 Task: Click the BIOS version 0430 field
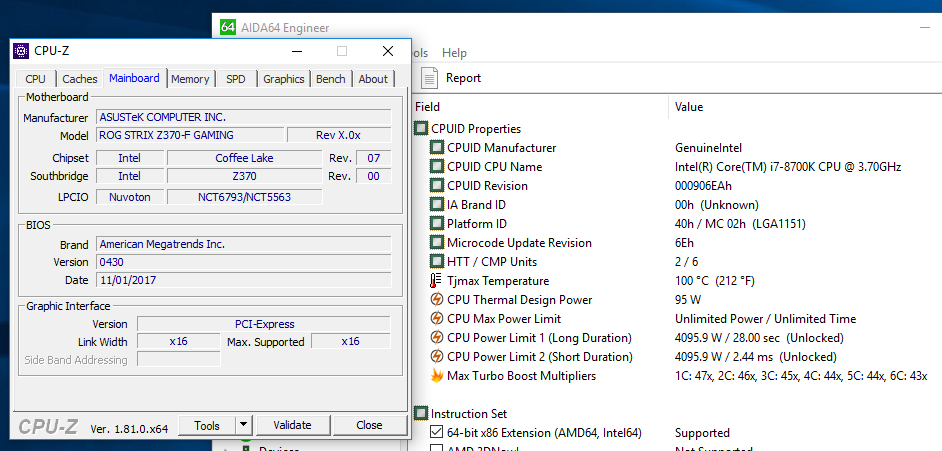point(244,262)
